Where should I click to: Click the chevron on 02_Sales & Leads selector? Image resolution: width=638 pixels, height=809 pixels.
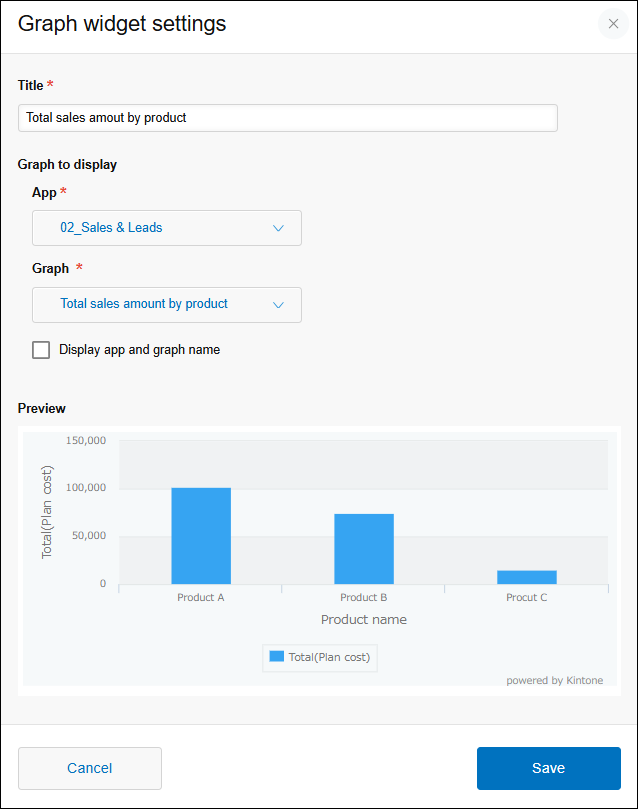278,228
